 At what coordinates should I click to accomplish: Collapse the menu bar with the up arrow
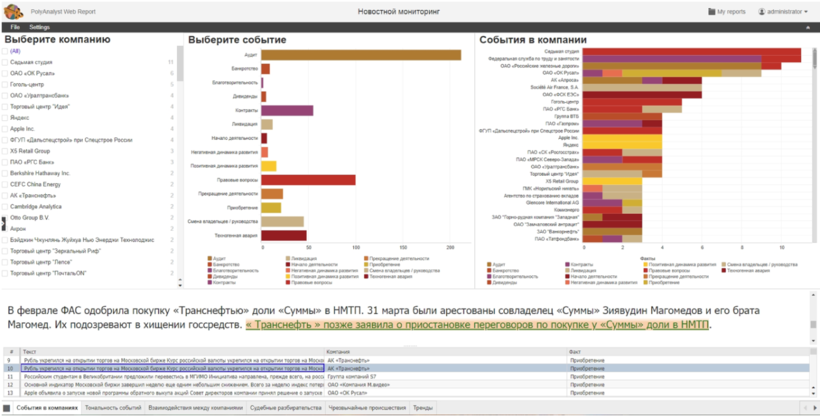point(811,26)
